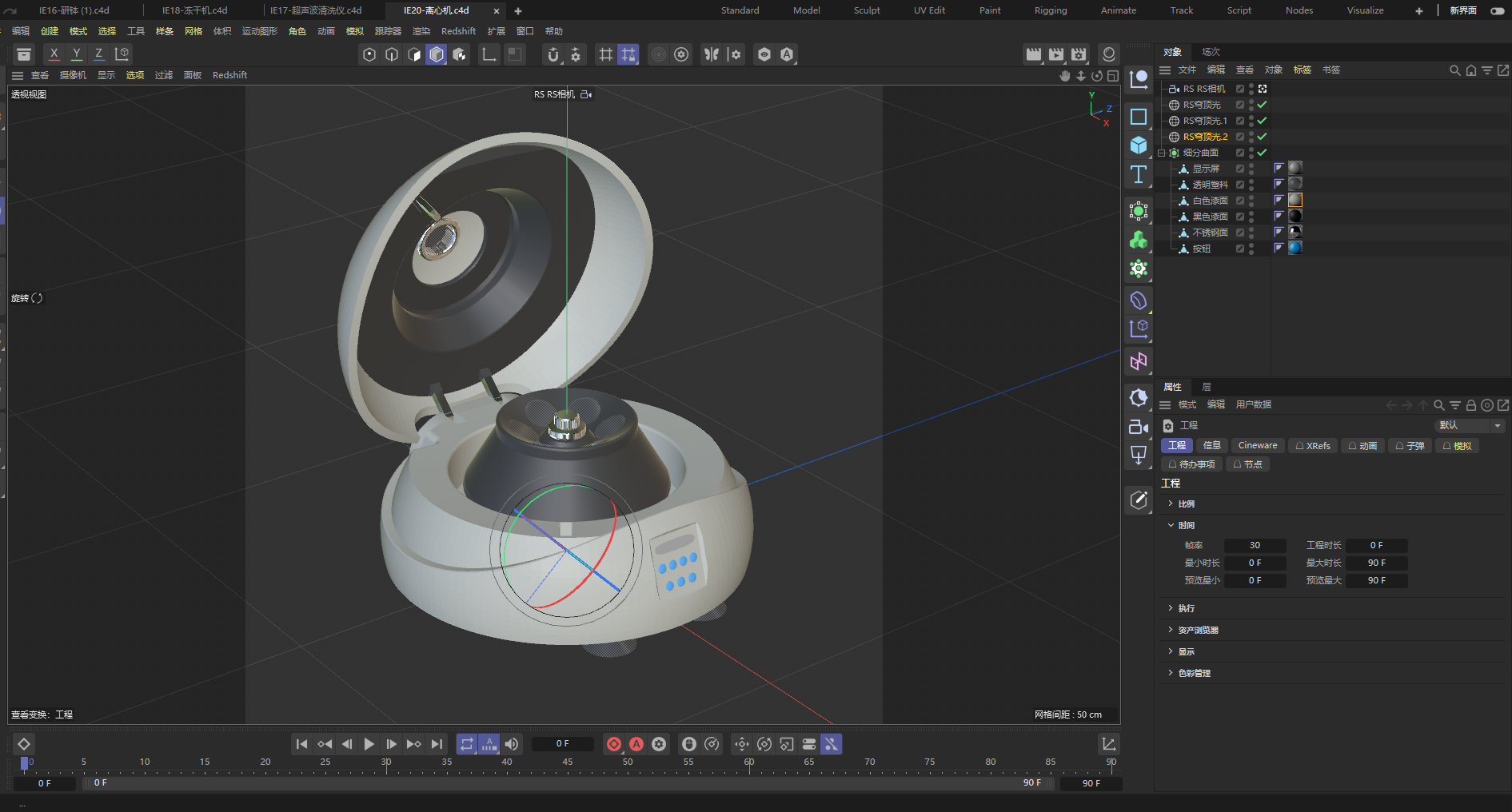Click the timeline sound speaker icon

pyautogui.click(x=512, y=744)
